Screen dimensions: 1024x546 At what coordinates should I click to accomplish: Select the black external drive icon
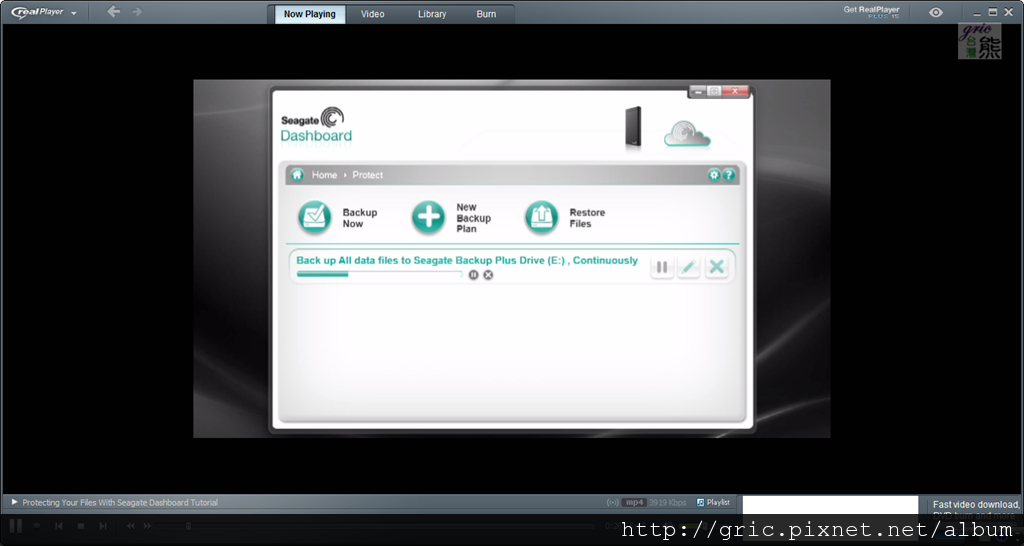[633, 127]
